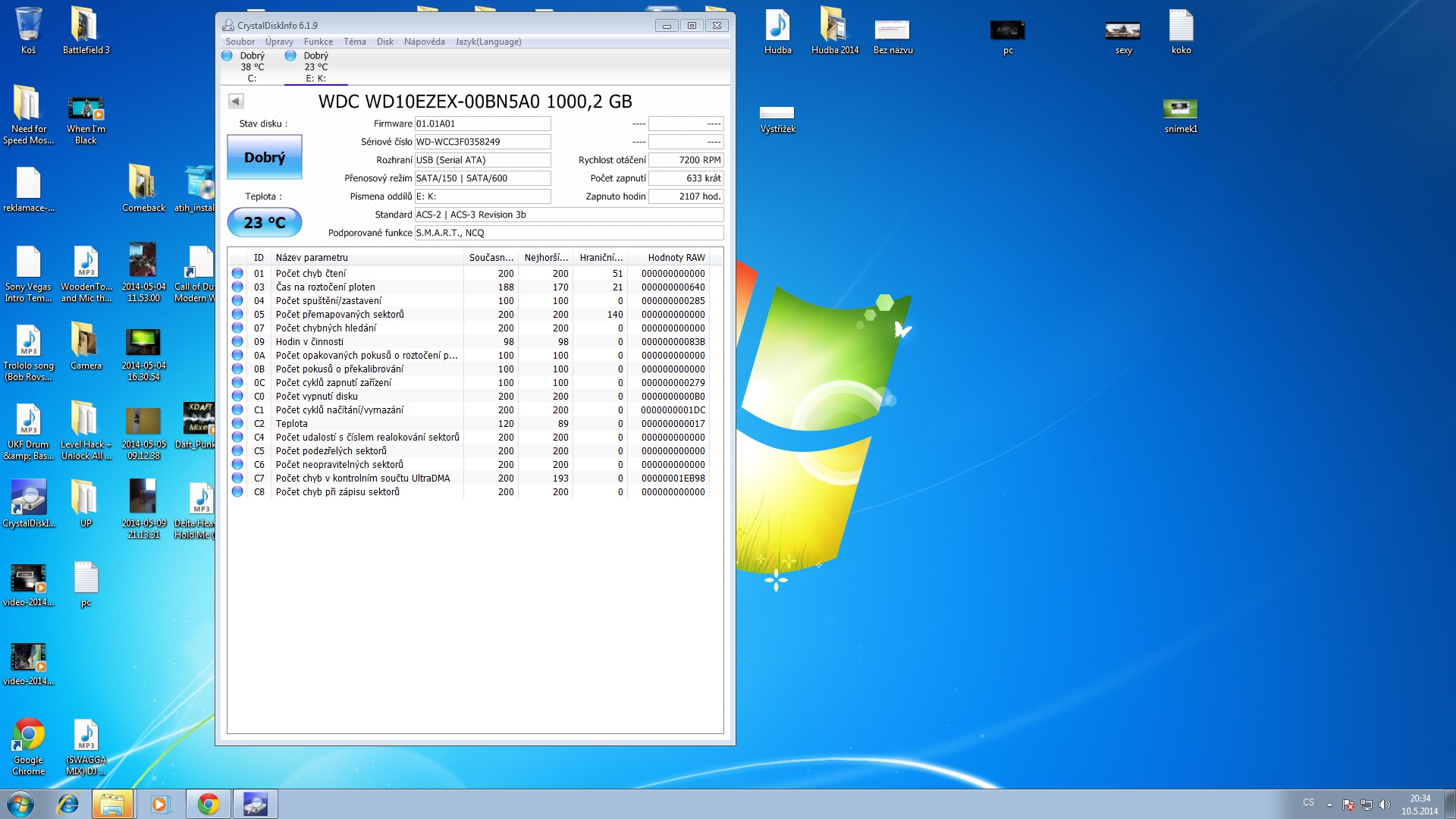This screenshot has width=1456, height=819.
Task: Switch to Chrome in the taskbar
Action: pyautogui.click(x=208, y=804)
